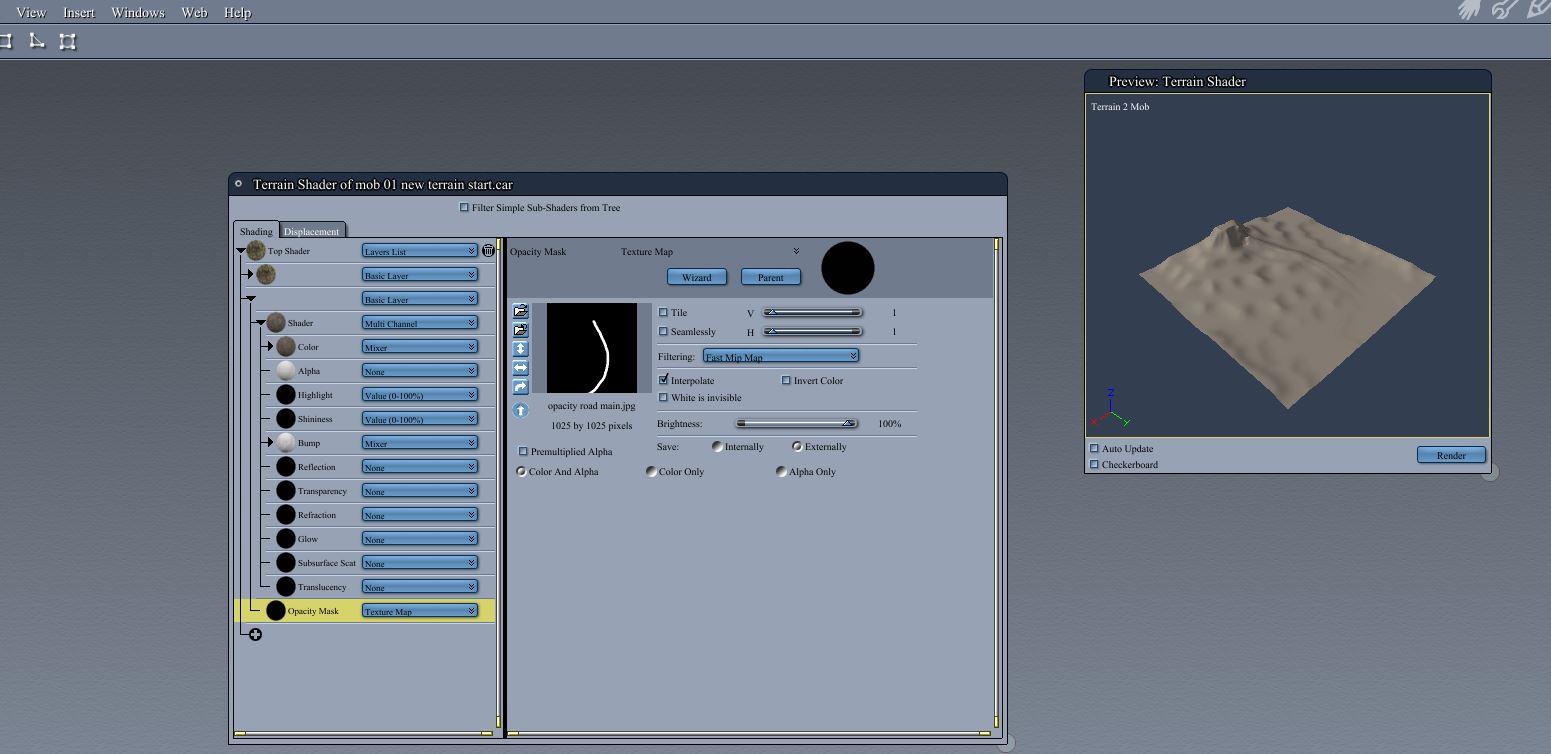
Task: Switch to the Displacement tab
Action: coord(312,231)
